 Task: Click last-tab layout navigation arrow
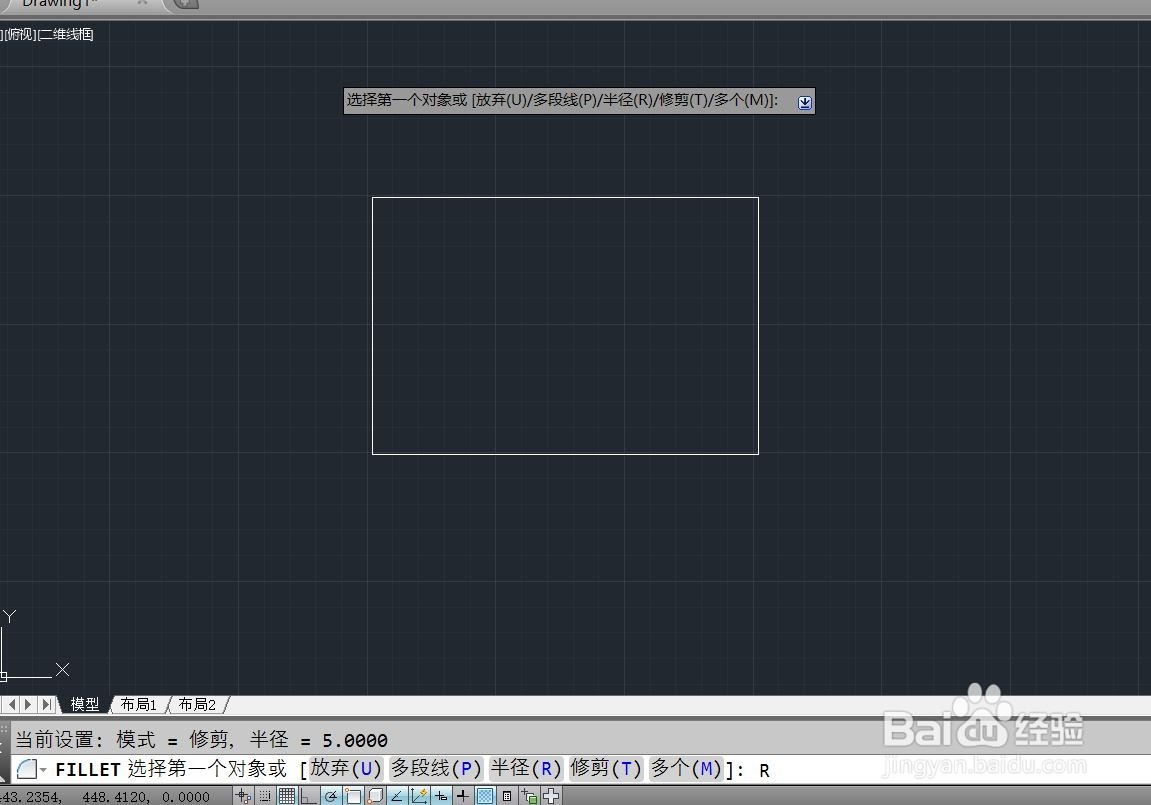tap(46, 704)
